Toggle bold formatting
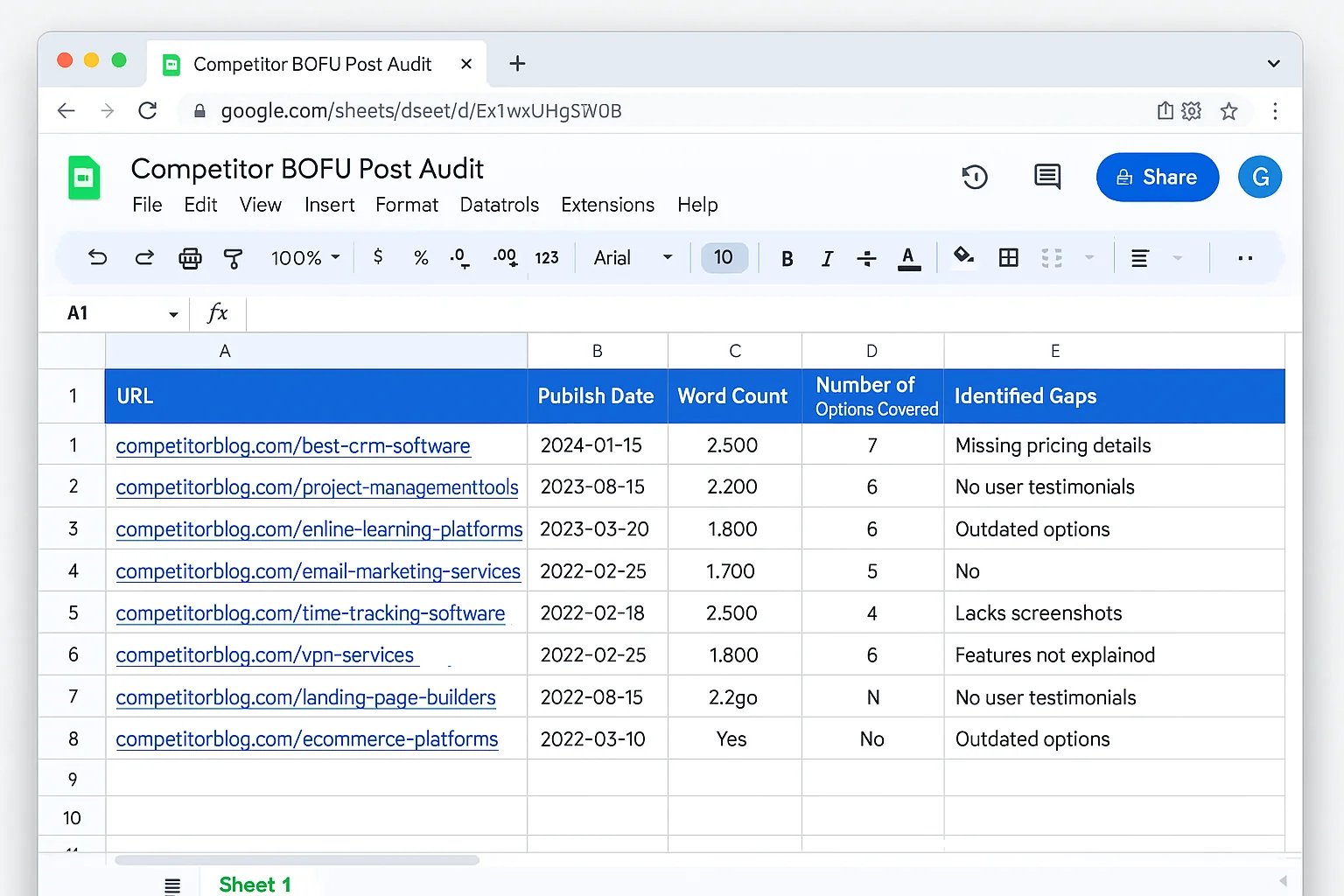 point(786,257)
